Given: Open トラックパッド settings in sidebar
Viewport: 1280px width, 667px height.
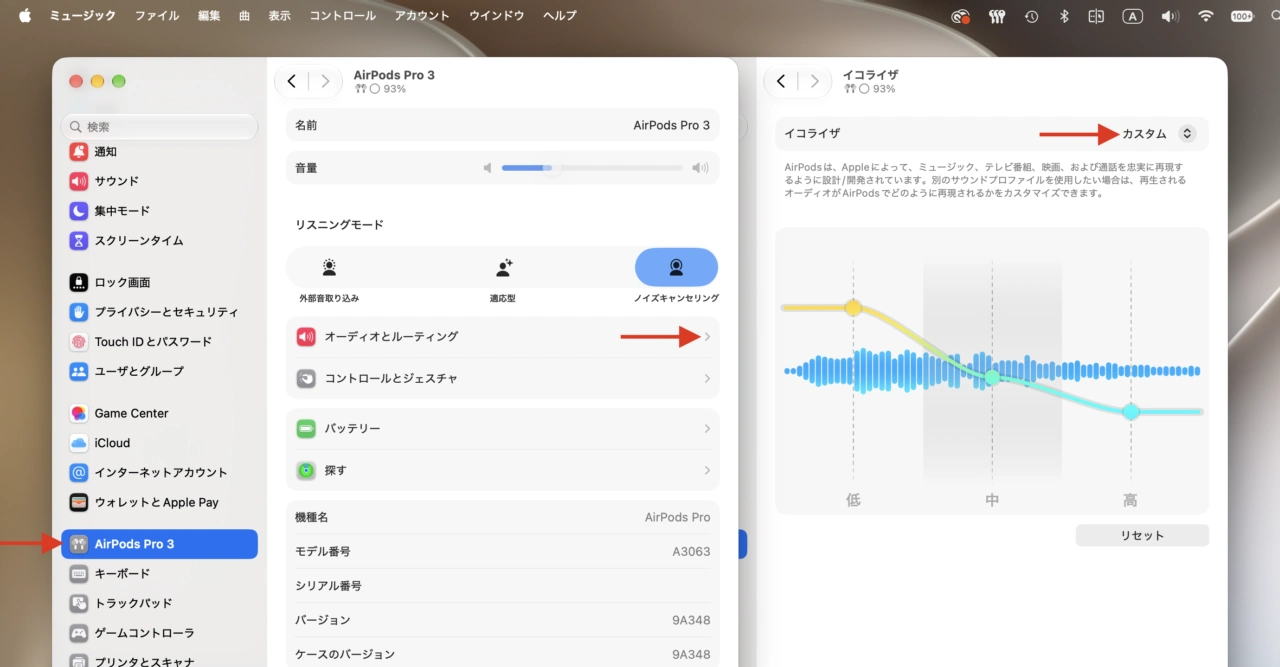Looking at the screenshot, I should [160, 603].
